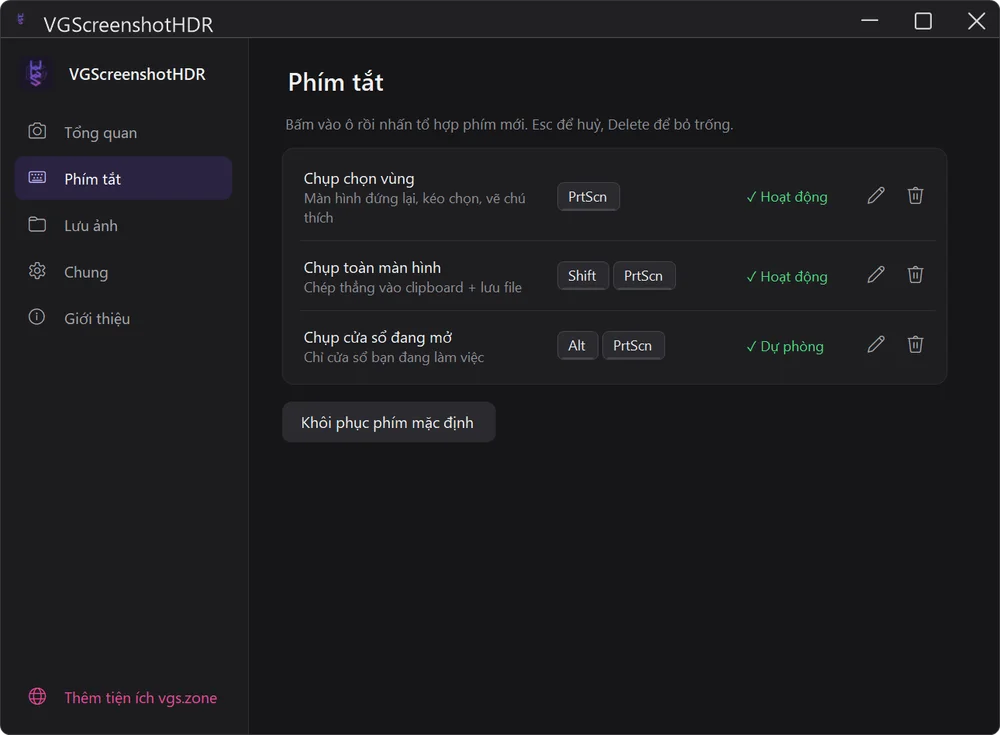The width and height of the screenshot is (1000, 735).
Task: Click the Chép thẳng vào clipboard description
Action: click(413, 288)
